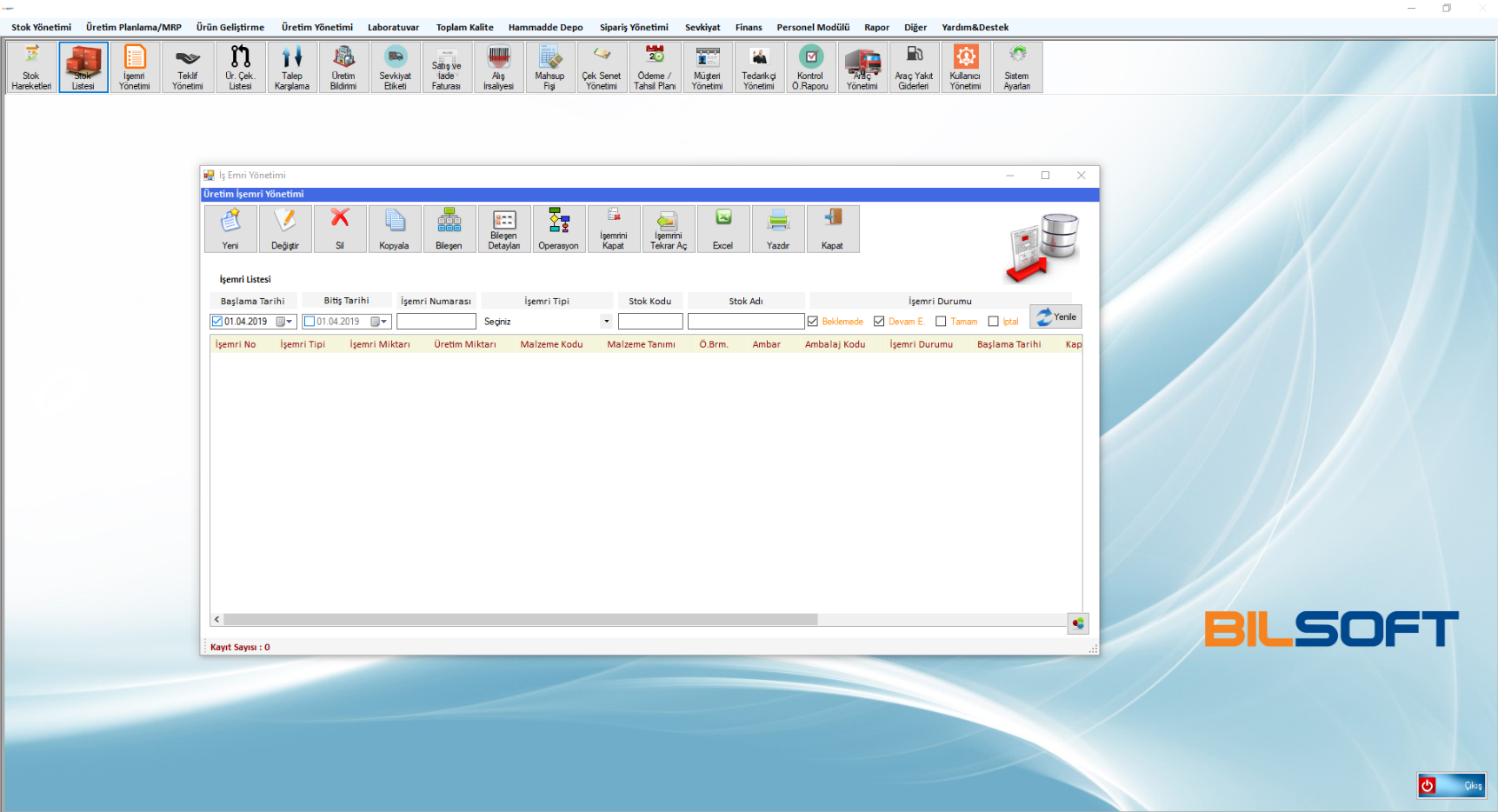Image resolution: width=1498 pixels, height=812 pixels.
Task: Click horizontal scrollbar of work order grid
Action: (521, 620)
